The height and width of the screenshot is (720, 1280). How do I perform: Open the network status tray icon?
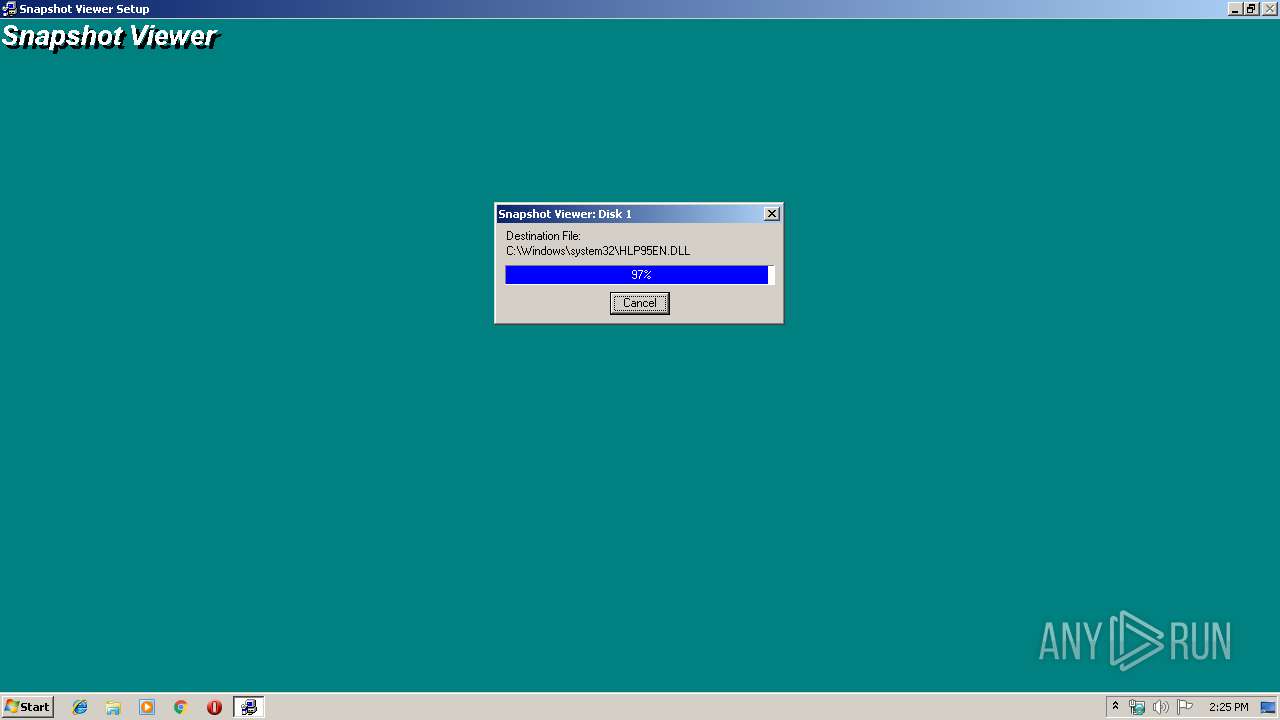click(x=1137, y=707)
